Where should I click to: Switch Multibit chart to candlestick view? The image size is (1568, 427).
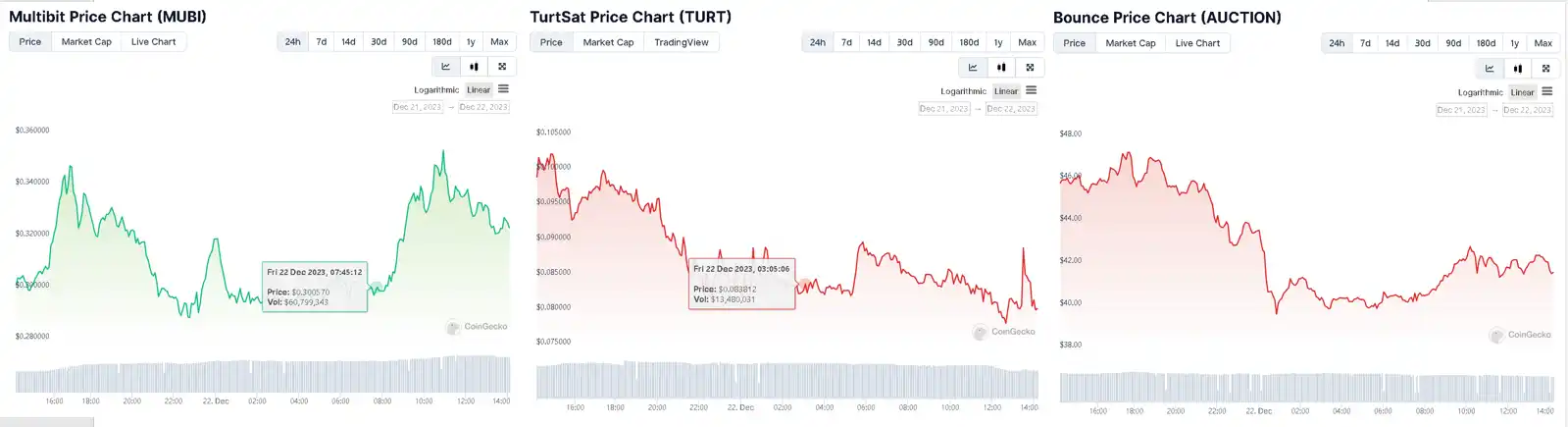(474, 67)
